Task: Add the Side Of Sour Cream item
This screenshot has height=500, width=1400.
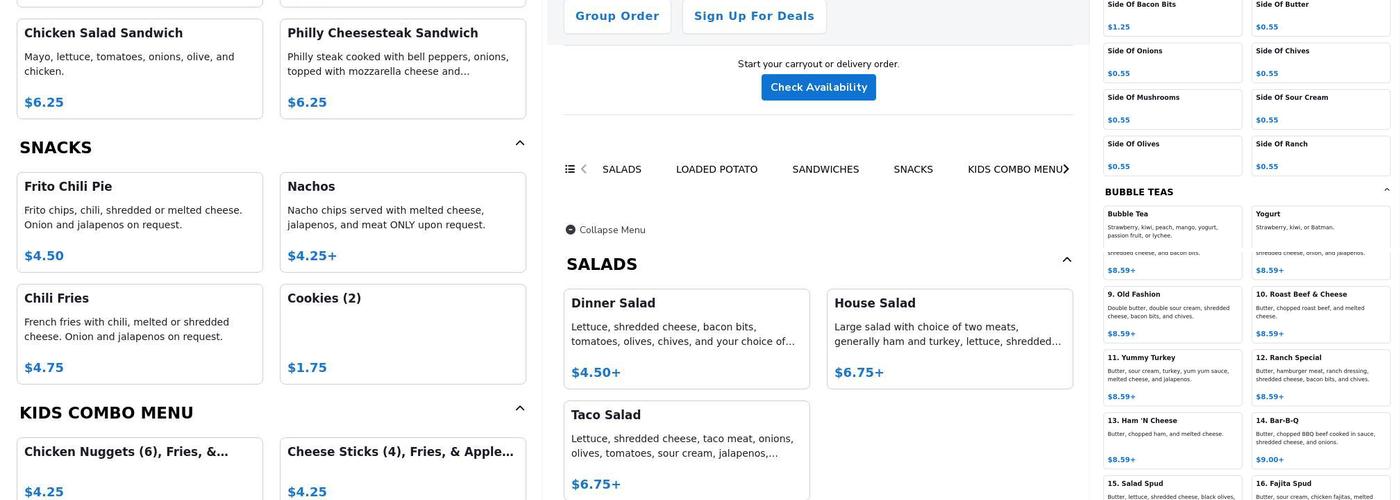Action: tap(1320, 108)
